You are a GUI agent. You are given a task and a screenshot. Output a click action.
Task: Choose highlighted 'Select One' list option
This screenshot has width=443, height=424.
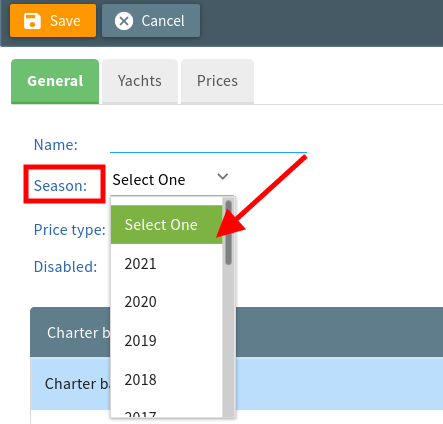(x=167, y=225)
